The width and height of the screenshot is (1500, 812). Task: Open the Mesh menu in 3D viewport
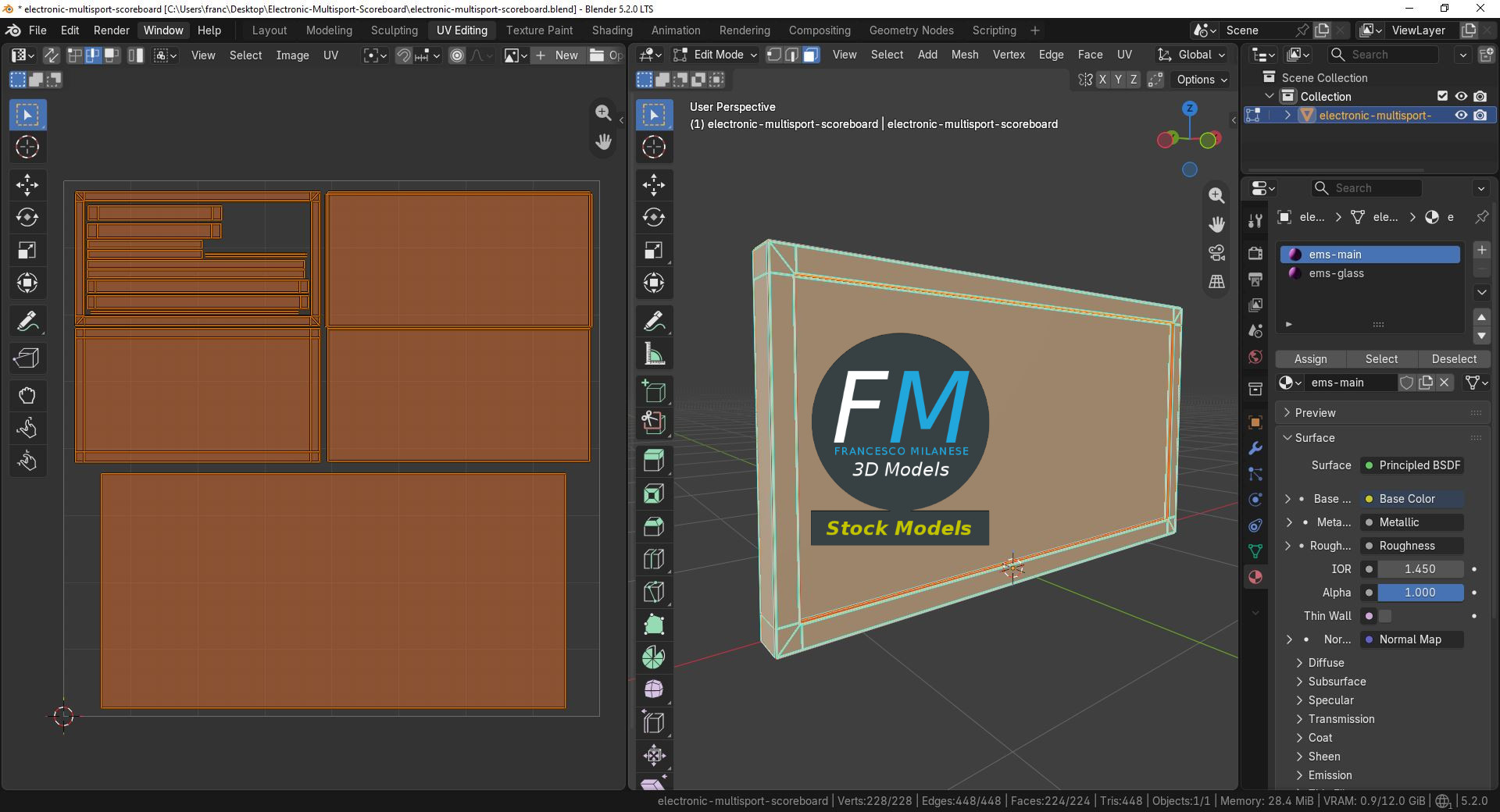click(x=965, y=55)
